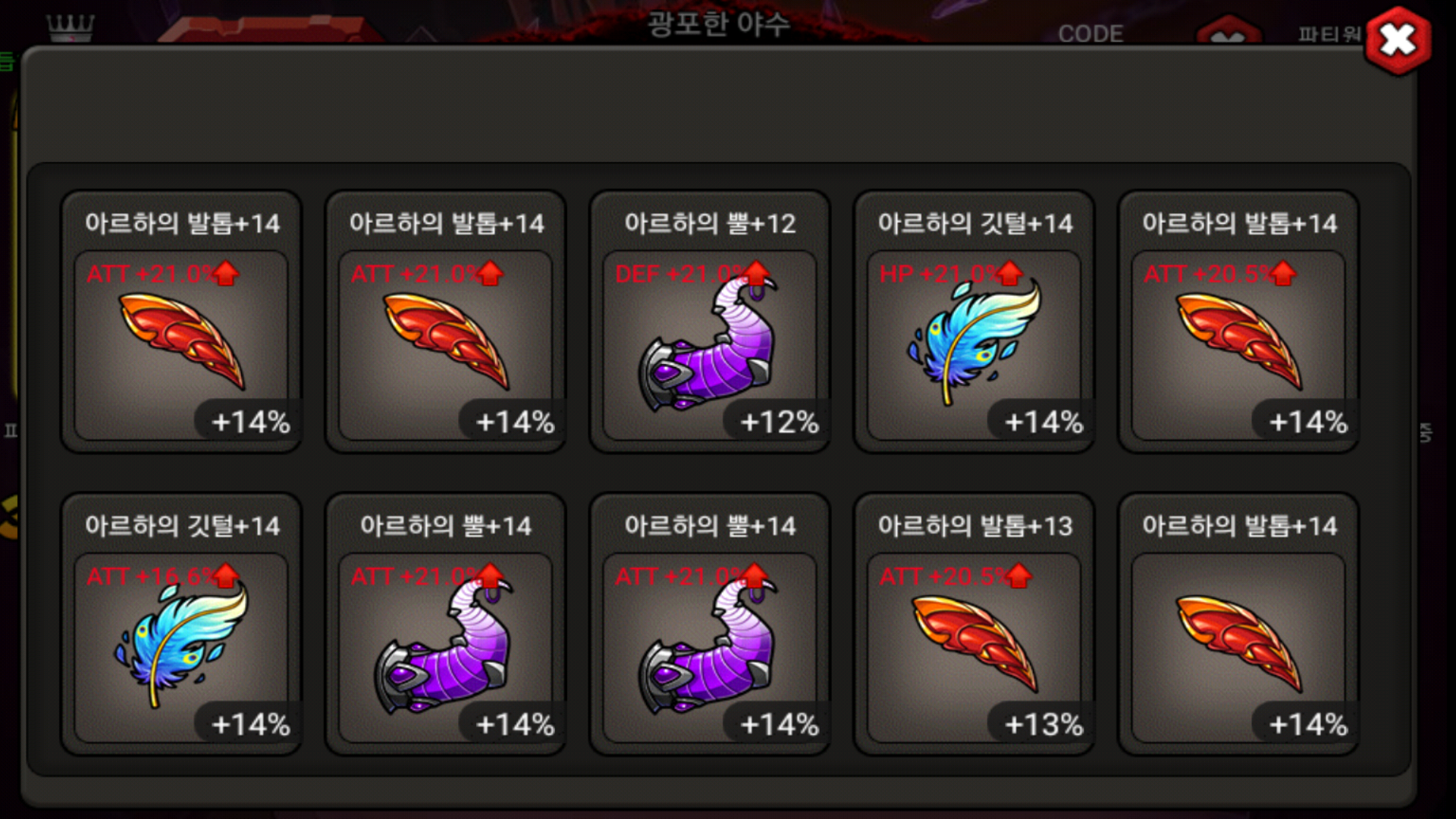This screenshot has width=1456, height=819.
Task: Select the second 아르하의 발톱+14 claw in the top row
Action: pyautogui.click(x=446, y=322)
